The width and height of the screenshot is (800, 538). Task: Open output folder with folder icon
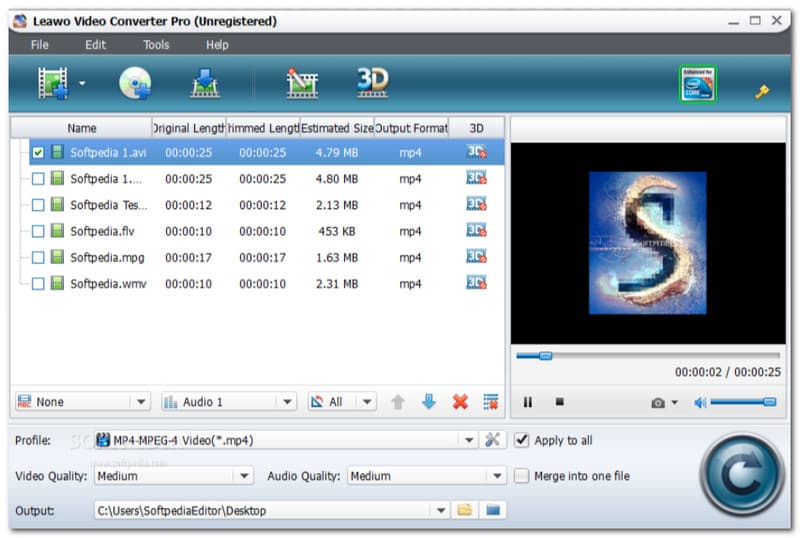point(464,511)
